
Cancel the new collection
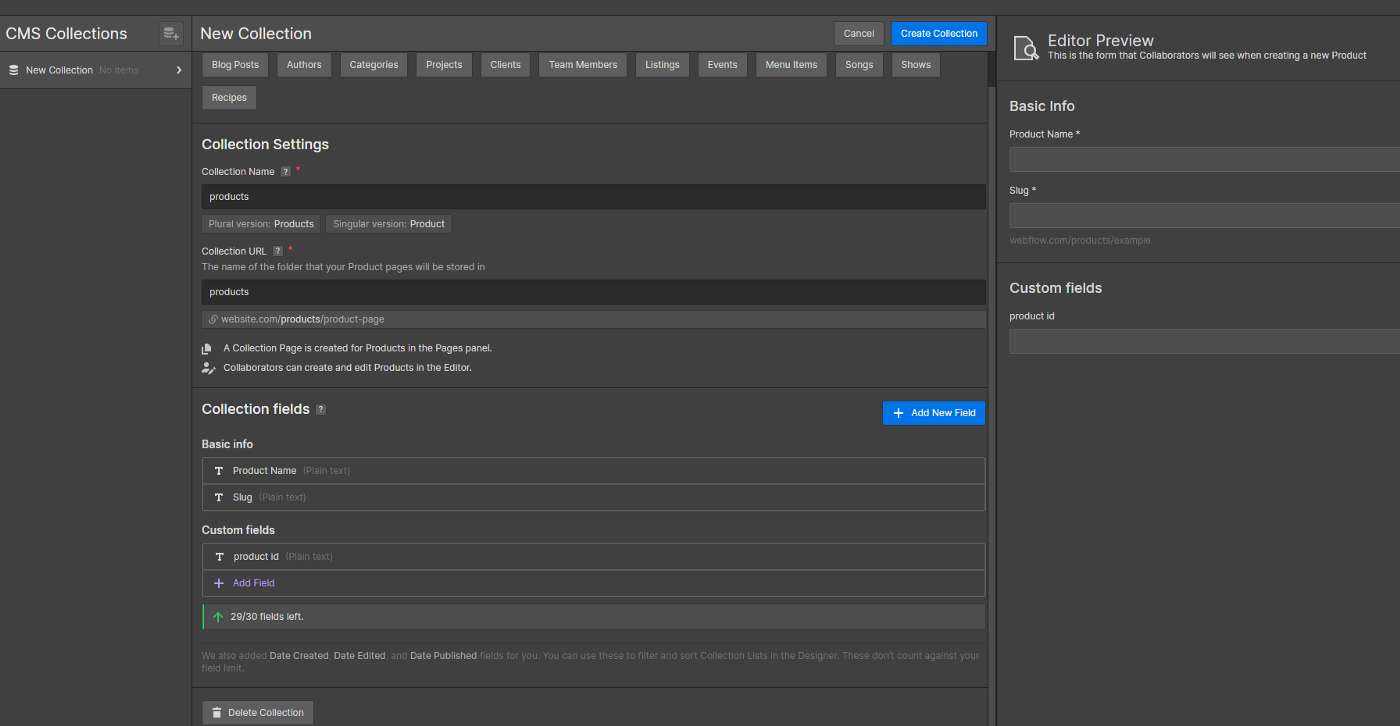[859, 34]
